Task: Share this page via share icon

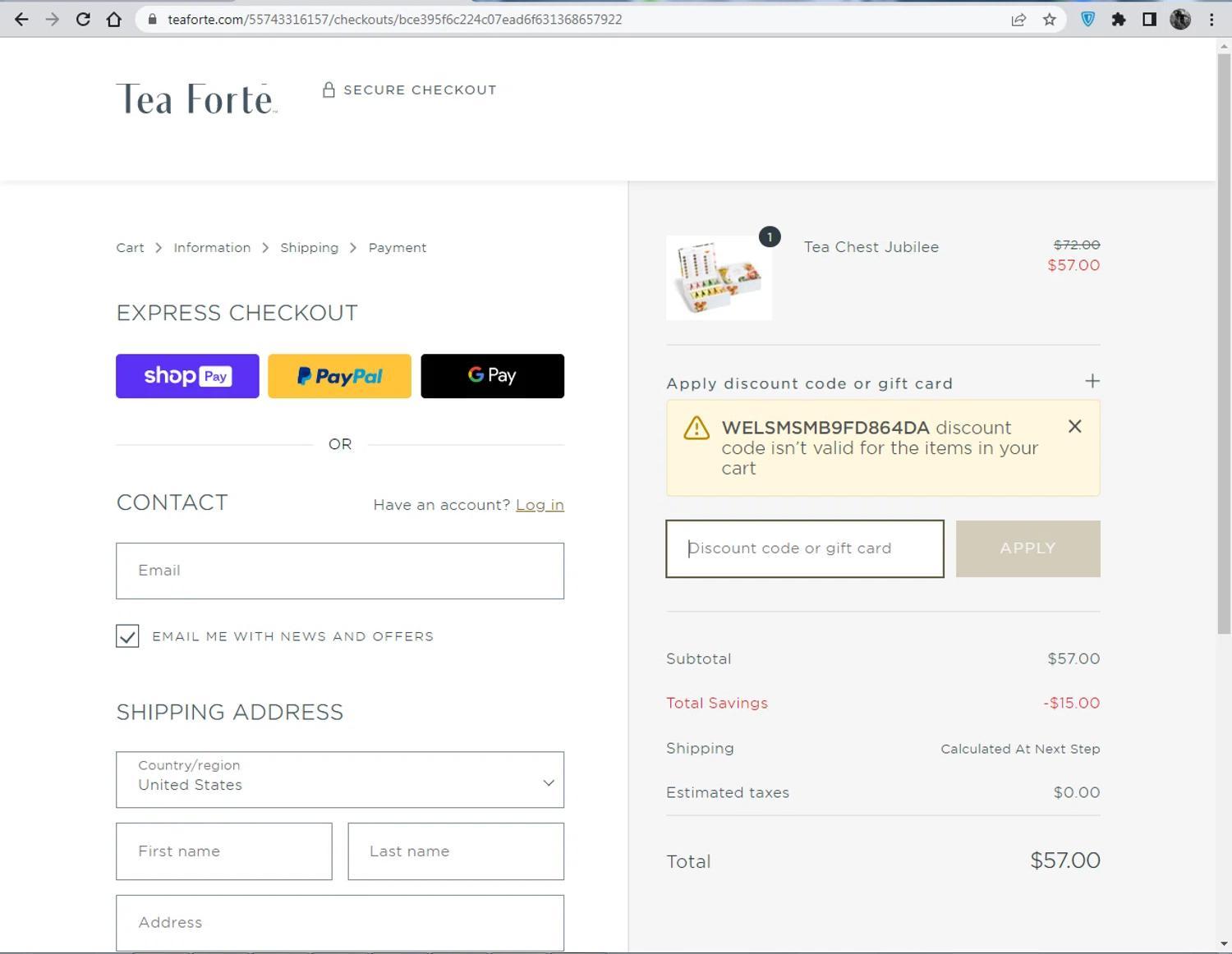Action: [x=1018, y=20]
